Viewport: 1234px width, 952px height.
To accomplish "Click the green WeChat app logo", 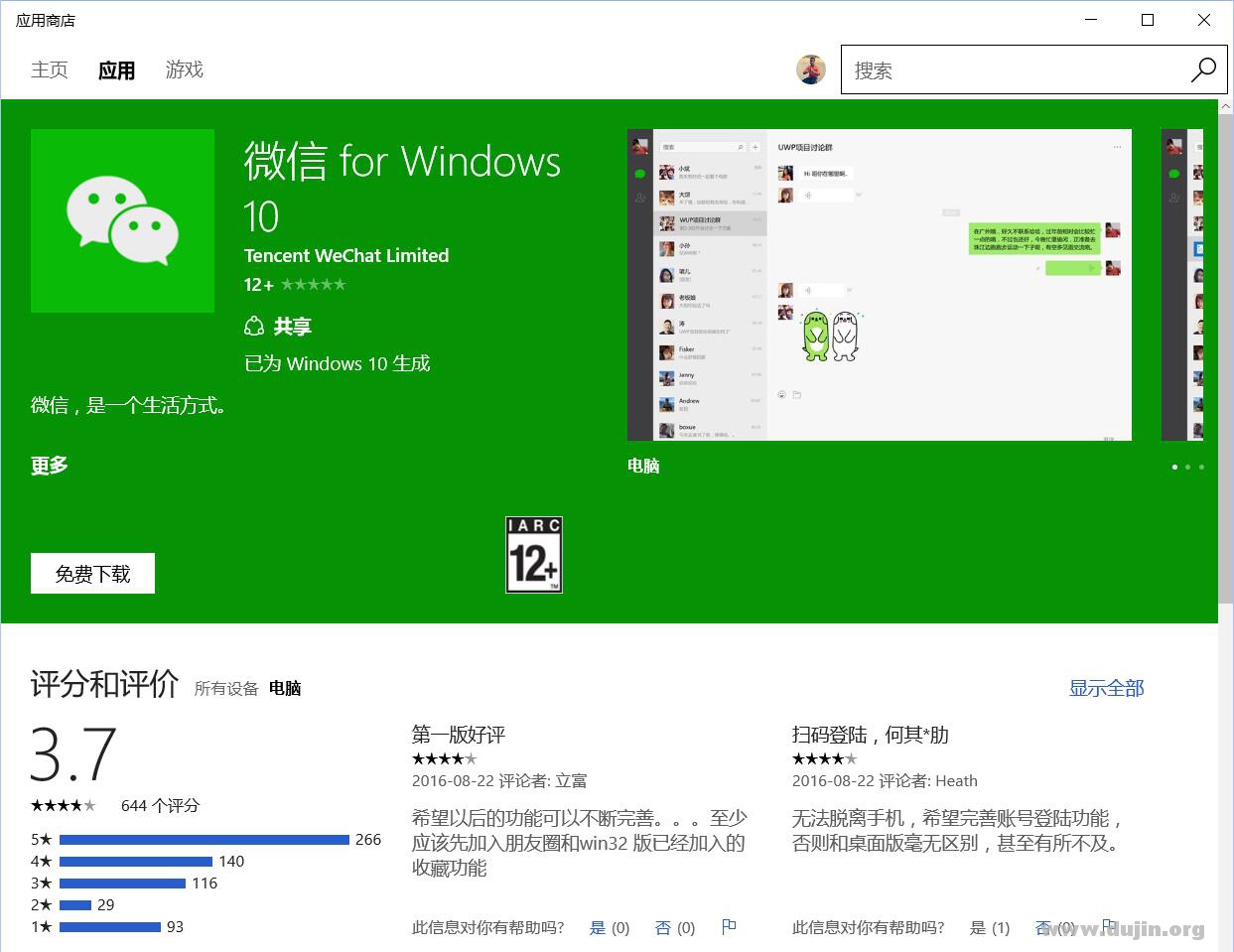I will click(x=122, y=220).
